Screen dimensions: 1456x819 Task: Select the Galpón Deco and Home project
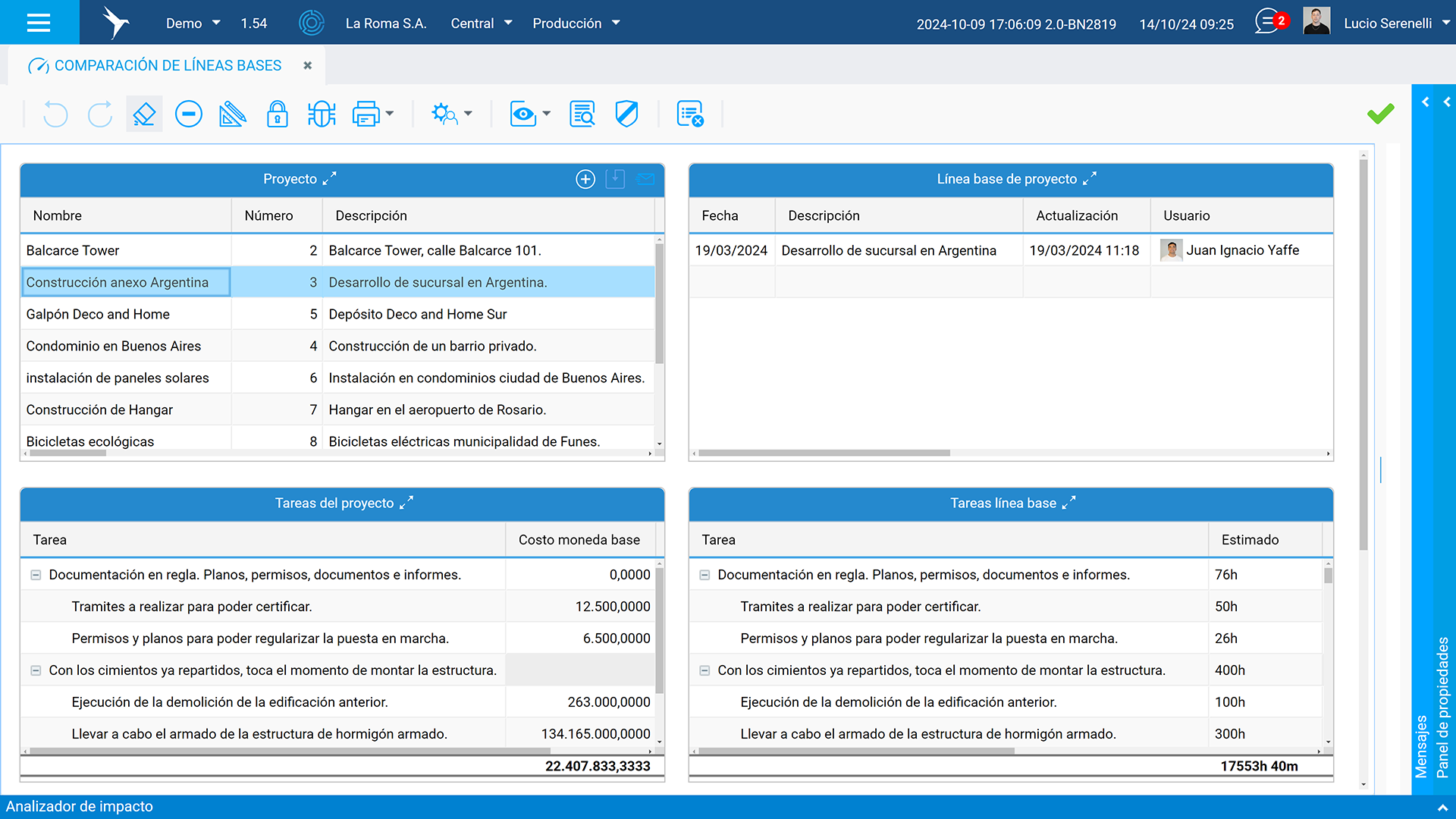[x=337, y=314]
